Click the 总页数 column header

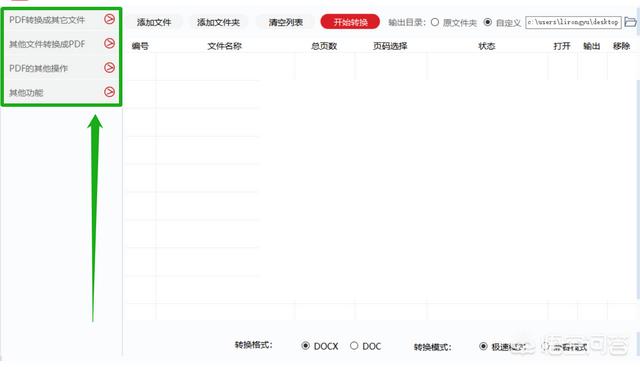(x=324, y=46)
